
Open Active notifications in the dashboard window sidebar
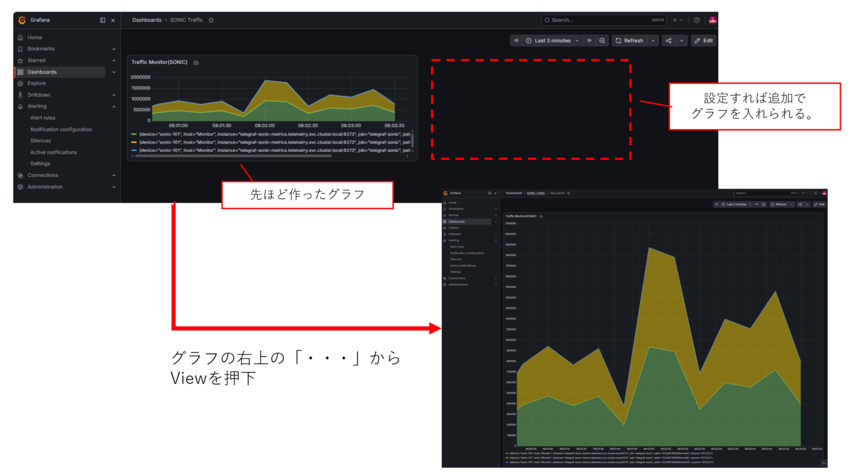click(x=54, y=152)
